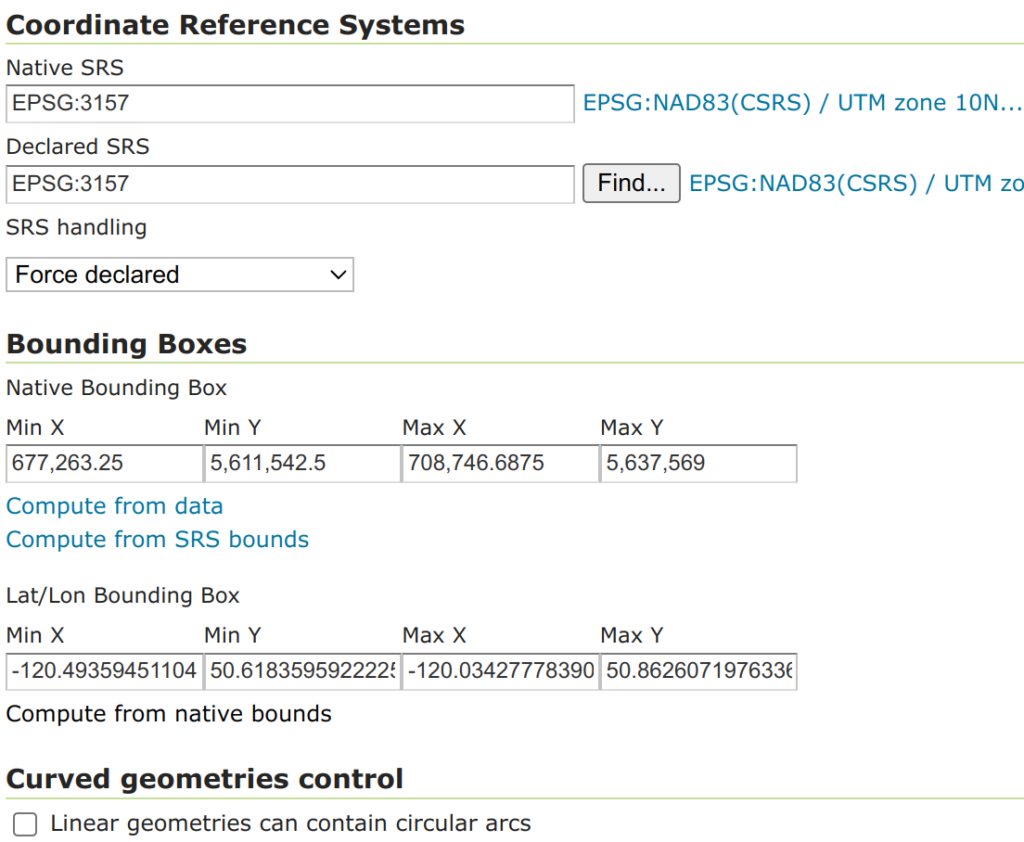Click the Compute from SRS bounds link
Image resolution: width=1024 pixels, height=842 pixels.
pyautogui.click(x=157, y=540)
